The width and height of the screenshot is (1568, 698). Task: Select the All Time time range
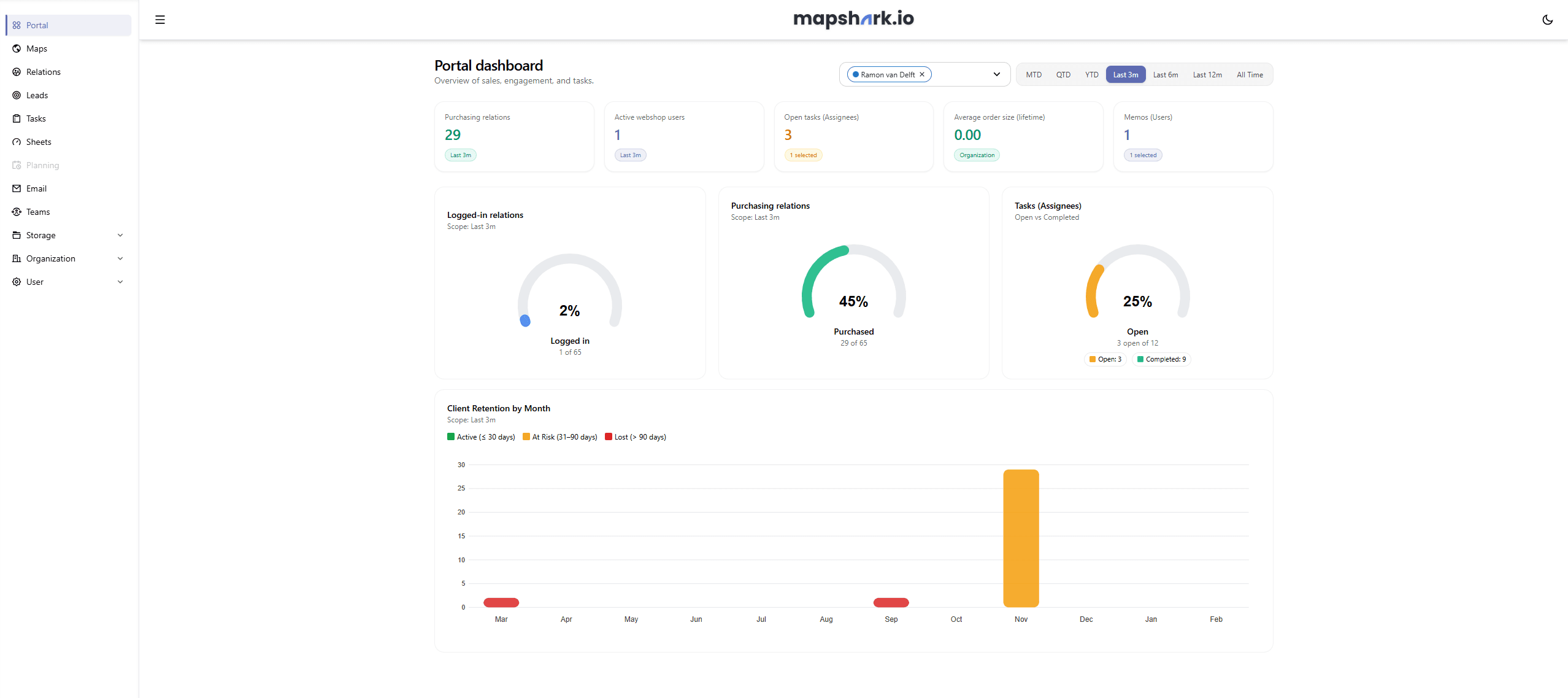click(1250, 74)
